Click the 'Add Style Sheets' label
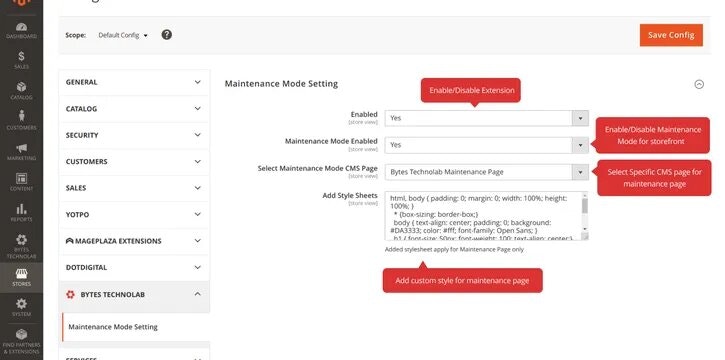This screenshot has width=725, height=360. click(x=350, y=195)
